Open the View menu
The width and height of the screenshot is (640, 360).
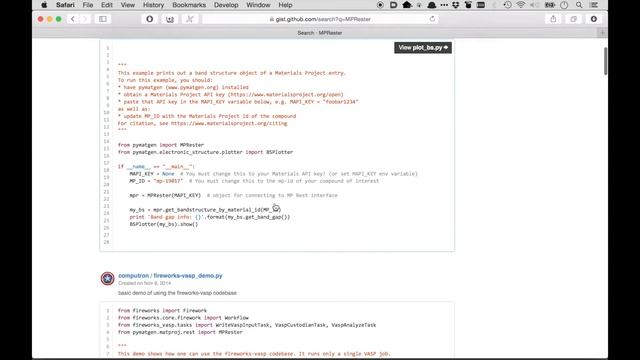point(127,5)
